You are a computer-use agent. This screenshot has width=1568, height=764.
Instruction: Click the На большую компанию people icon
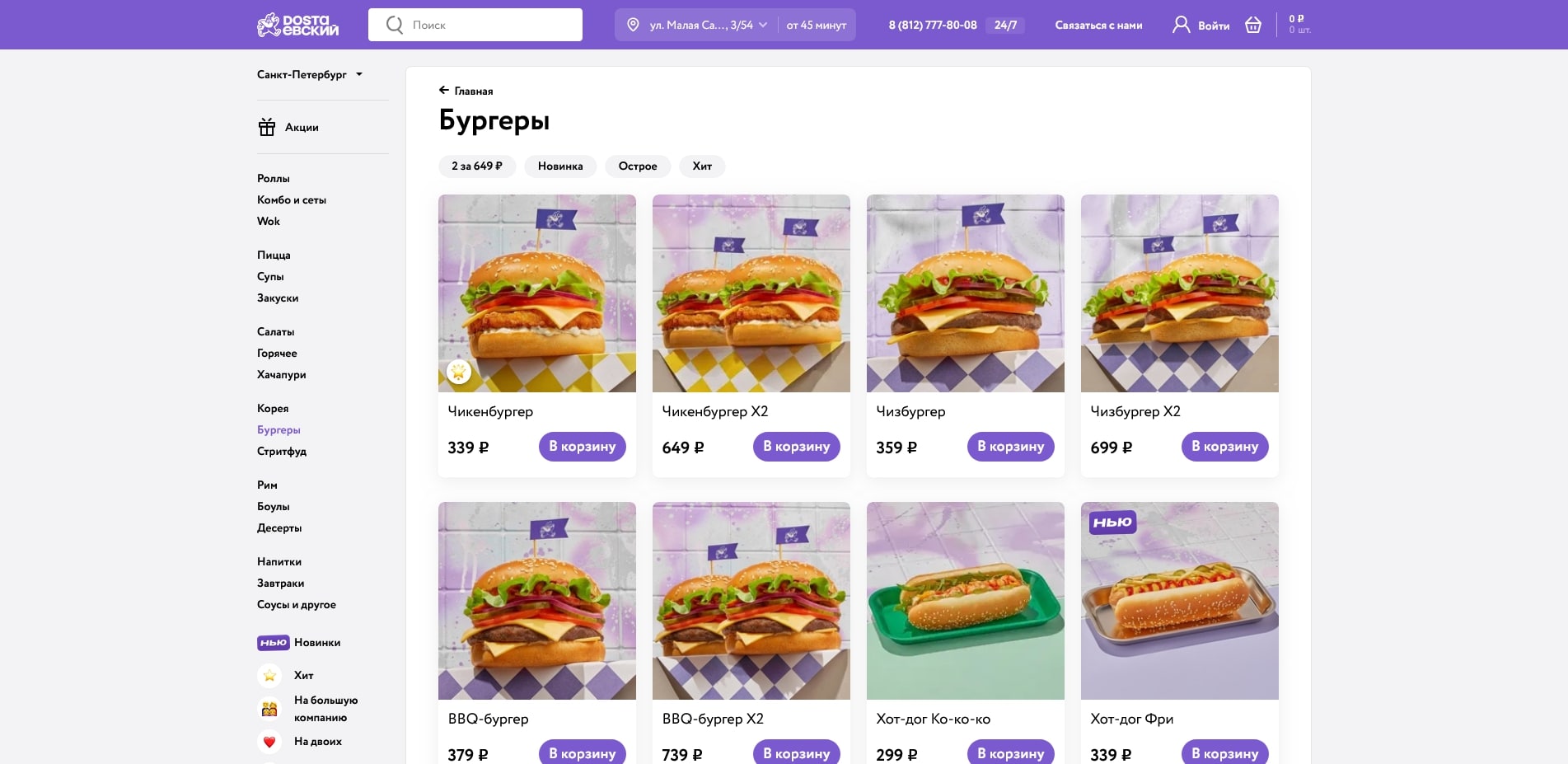269,709
